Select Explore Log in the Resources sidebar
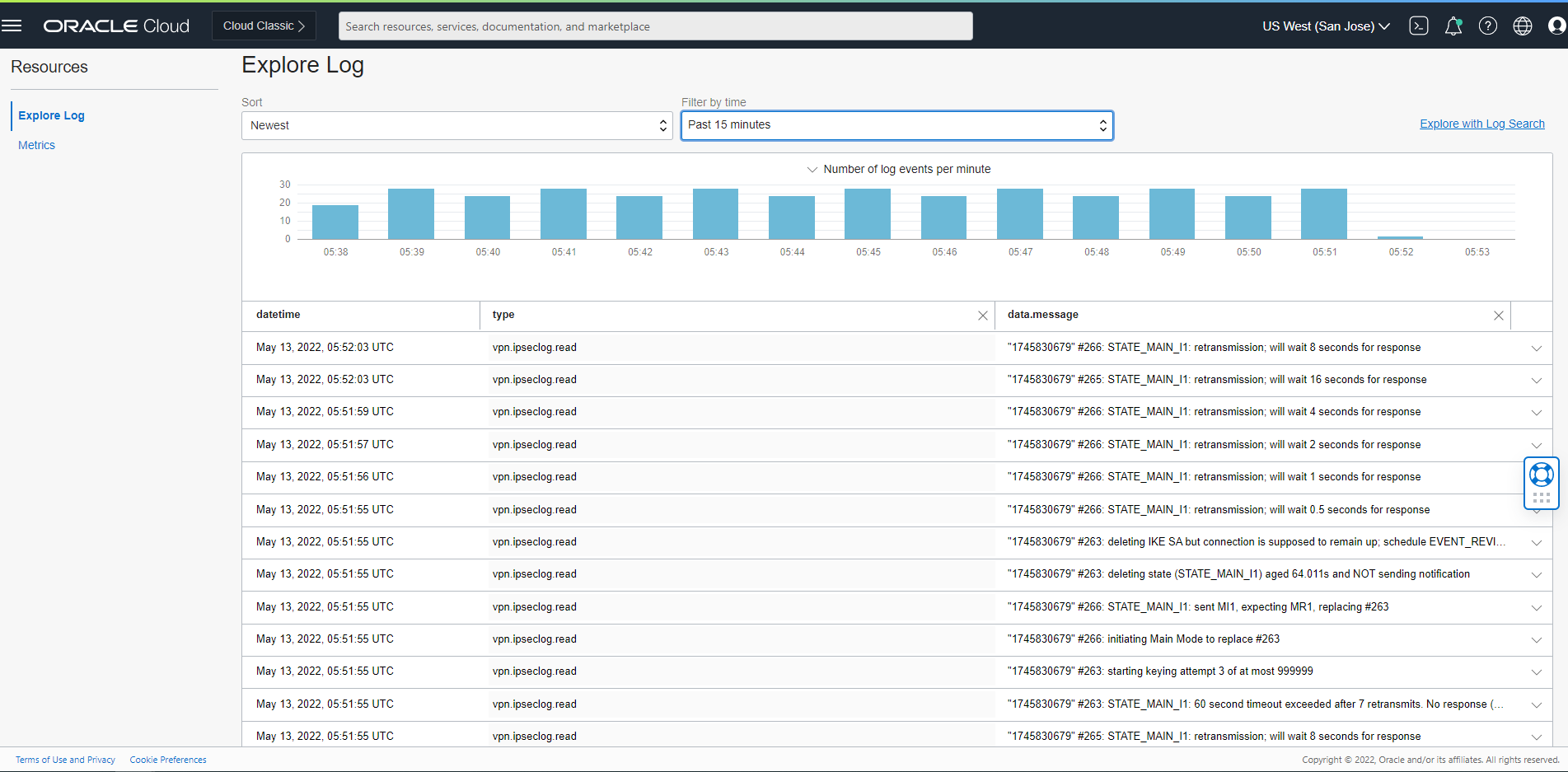Screen dimensions: 1568x772 51,115
